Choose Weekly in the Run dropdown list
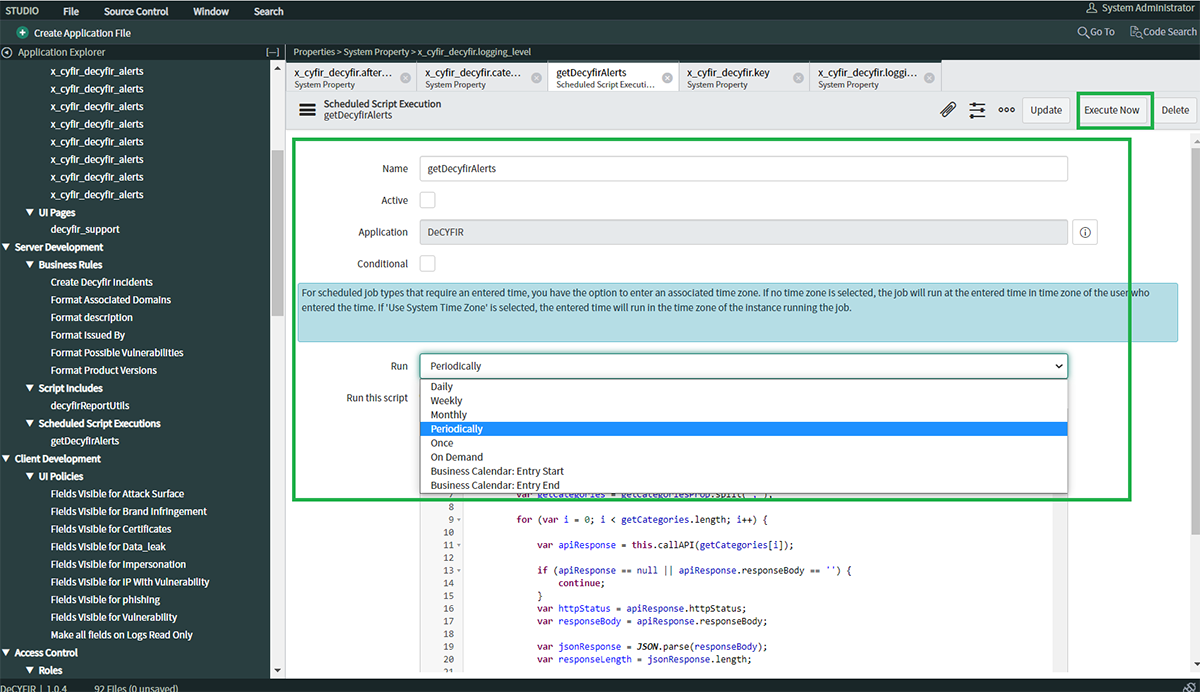Image resolution: width=1200 pixels, height=692 pixels. click(x=446, y=401)
